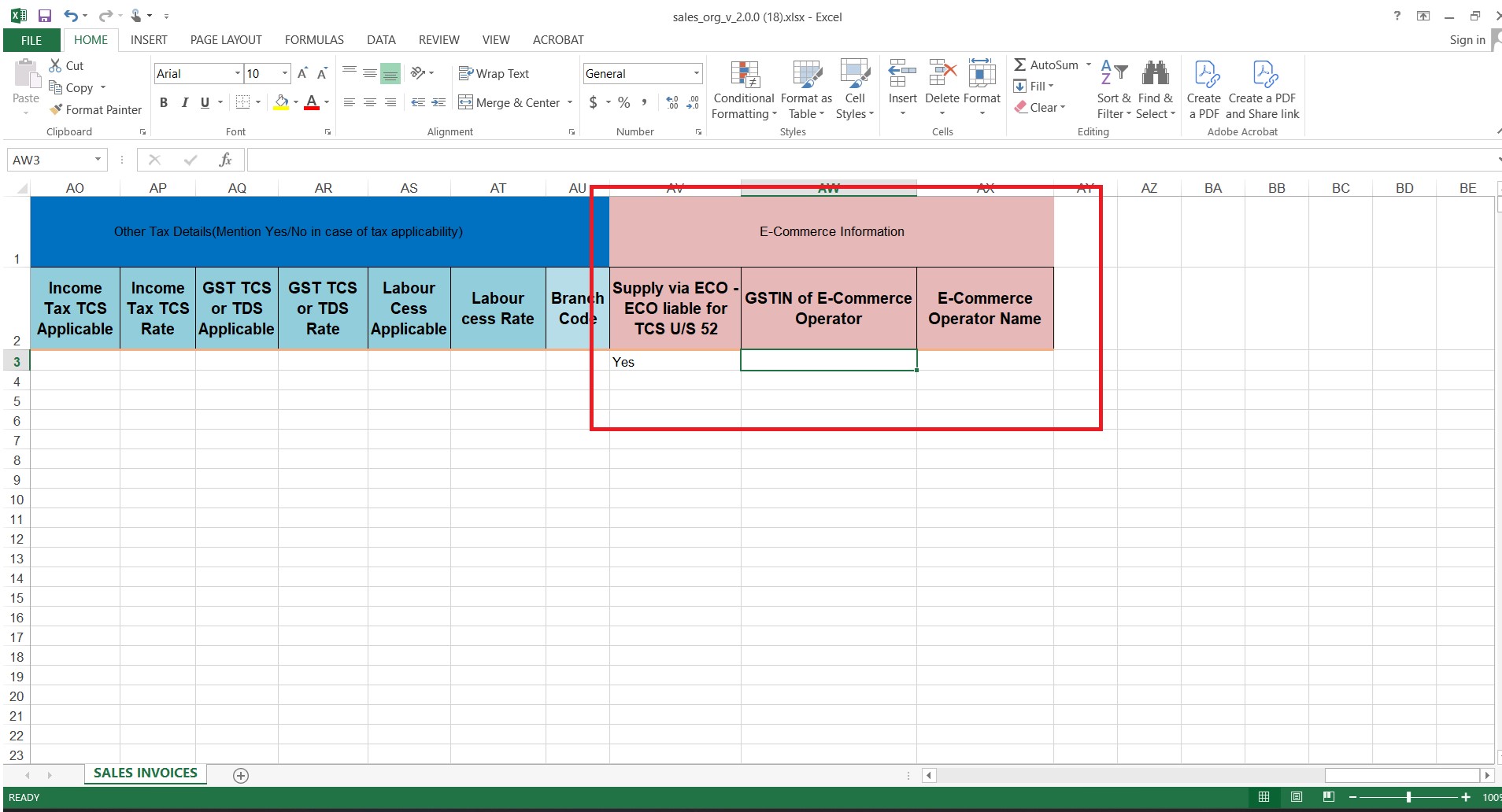Cut the selected cell contents
Screen dimensions: 1502x812
pyautogui.click(x=66, y=65)
